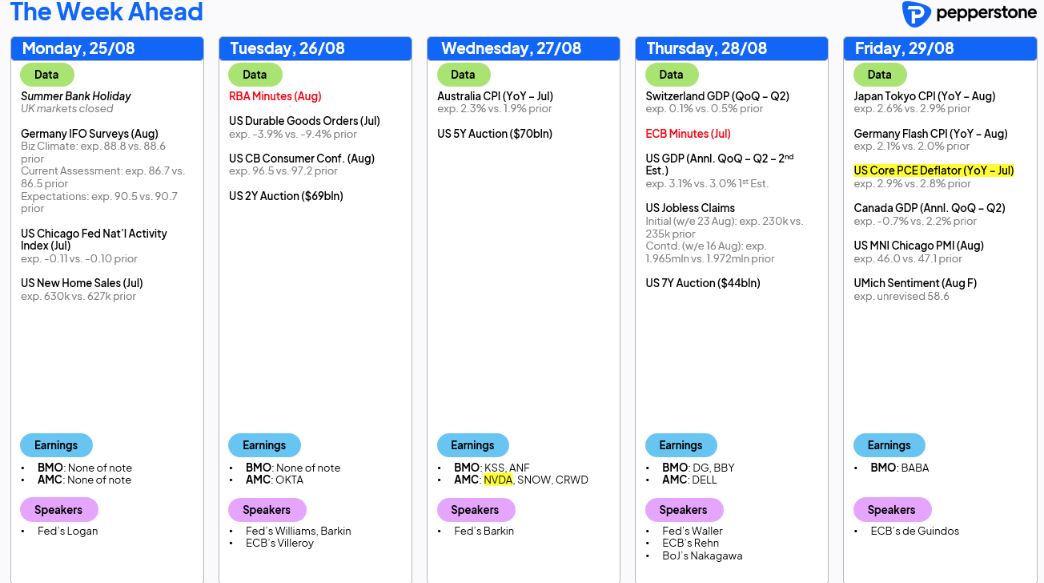Select Germany IFO Surveys (Aug) heading
This screenshot has height=583, width=1044.
click(89, 134)
